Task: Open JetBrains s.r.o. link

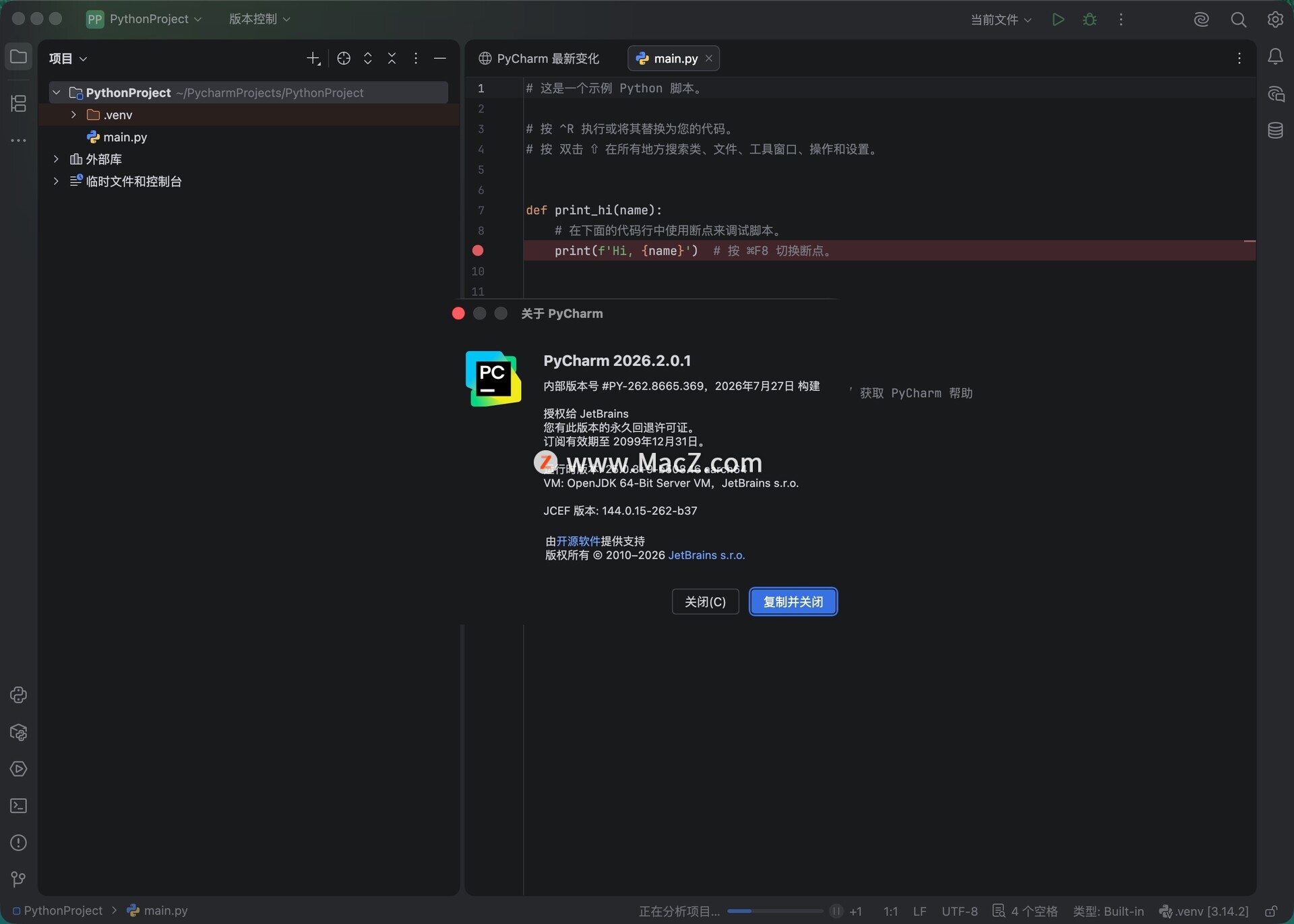Action: pos(706,555)
